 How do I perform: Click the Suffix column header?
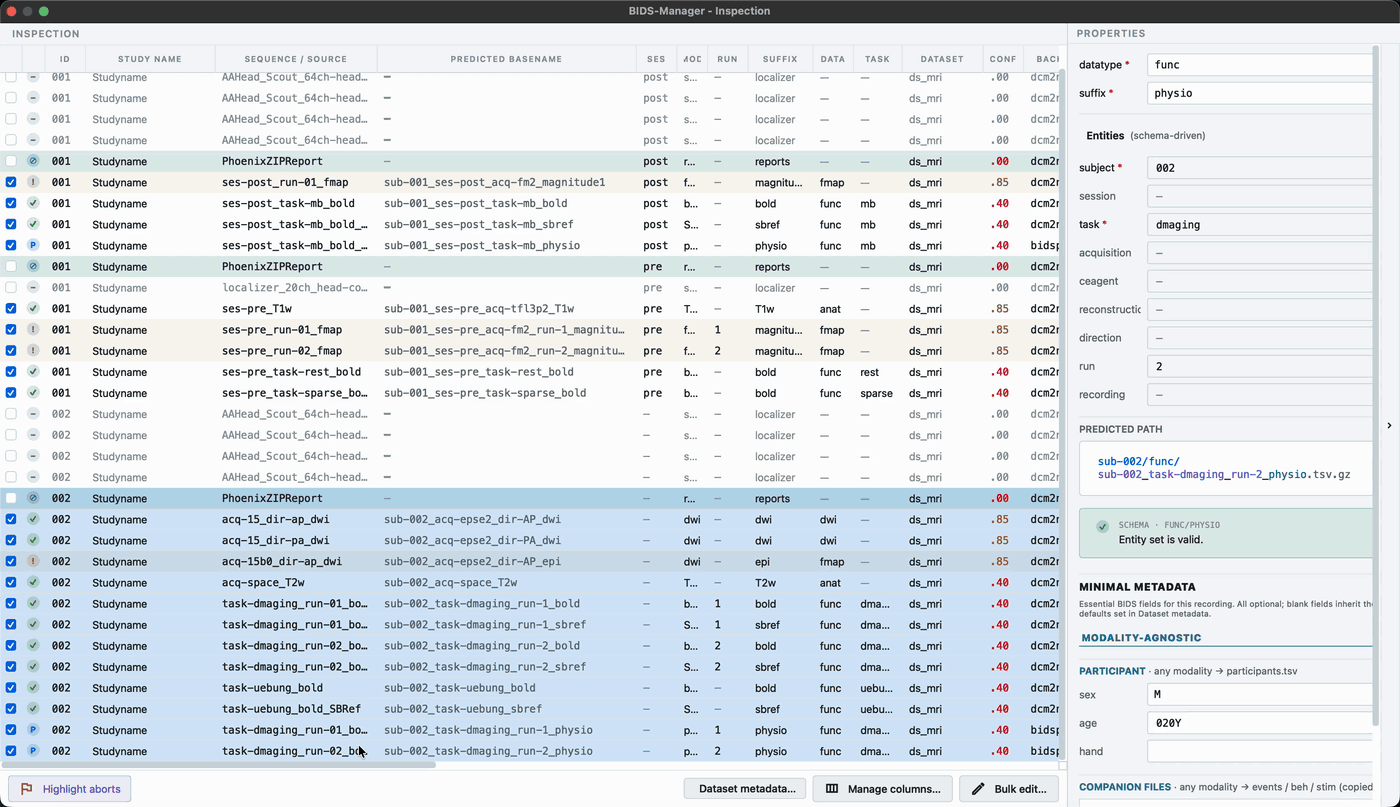tap(780, 59)
